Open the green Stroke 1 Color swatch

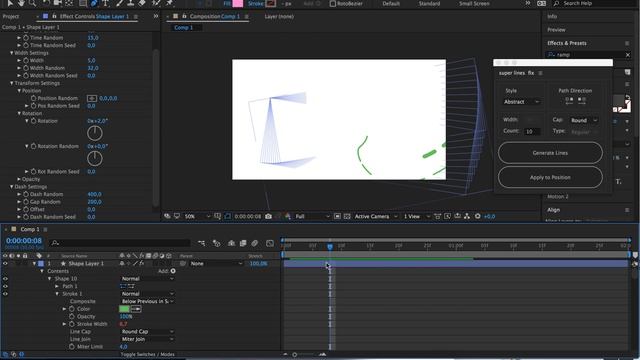coord(124,309)
